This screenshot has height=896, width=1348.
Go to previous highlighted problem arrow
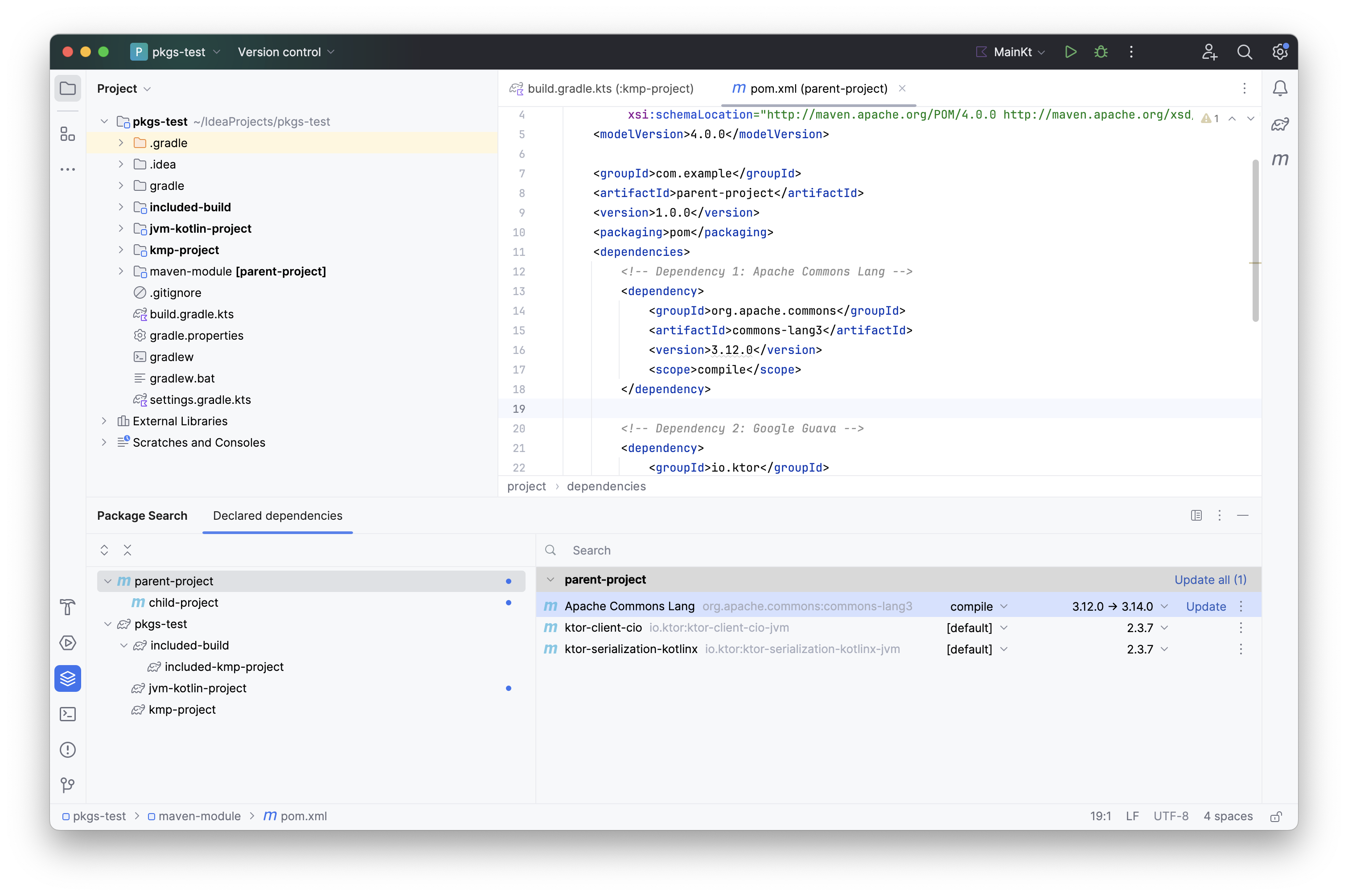click(x=1232, y=118)
